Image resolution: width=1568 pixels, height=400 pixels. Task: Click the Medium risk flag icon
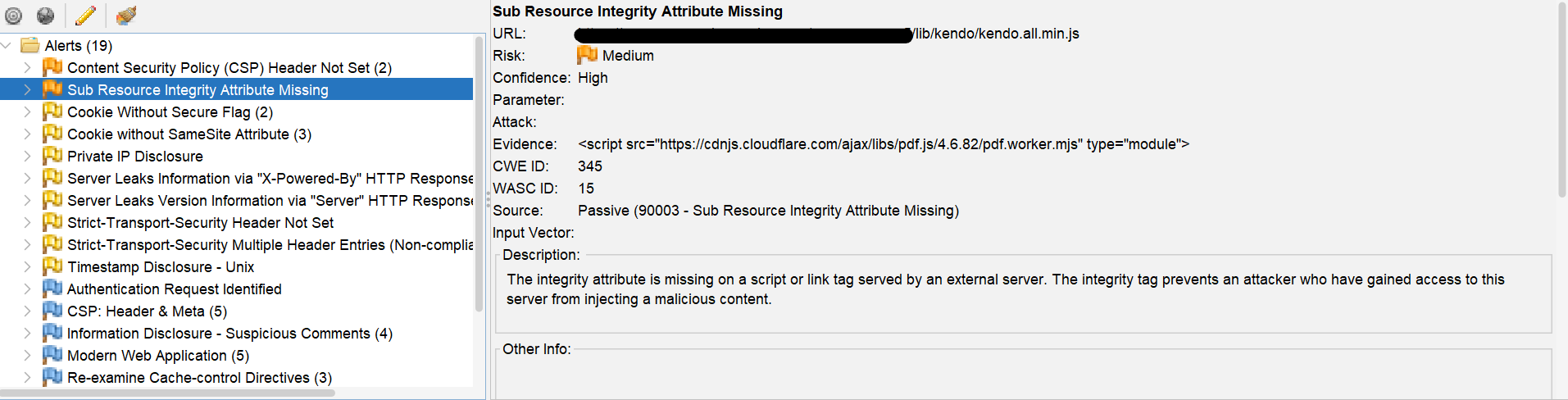[587, 55]
